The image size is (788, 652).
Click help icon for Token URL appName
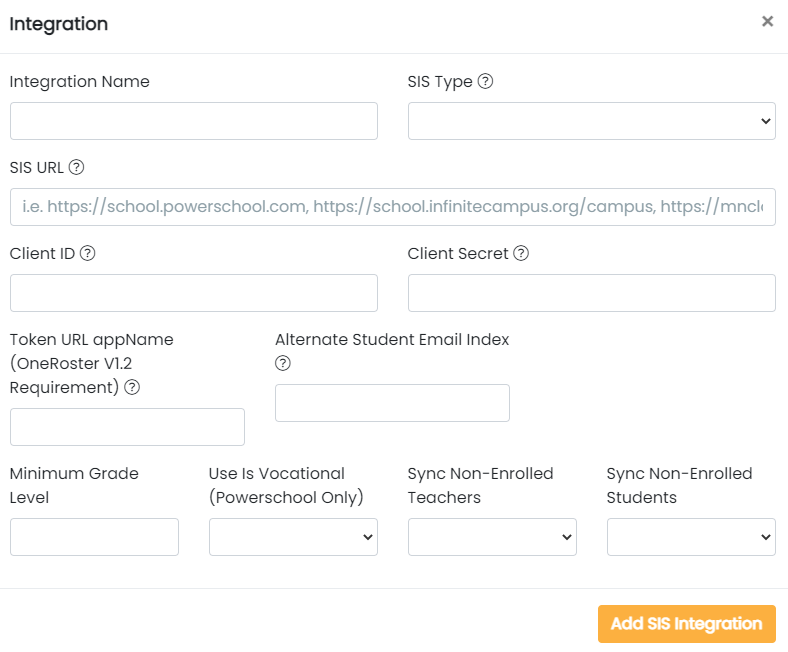coord(132,387)
